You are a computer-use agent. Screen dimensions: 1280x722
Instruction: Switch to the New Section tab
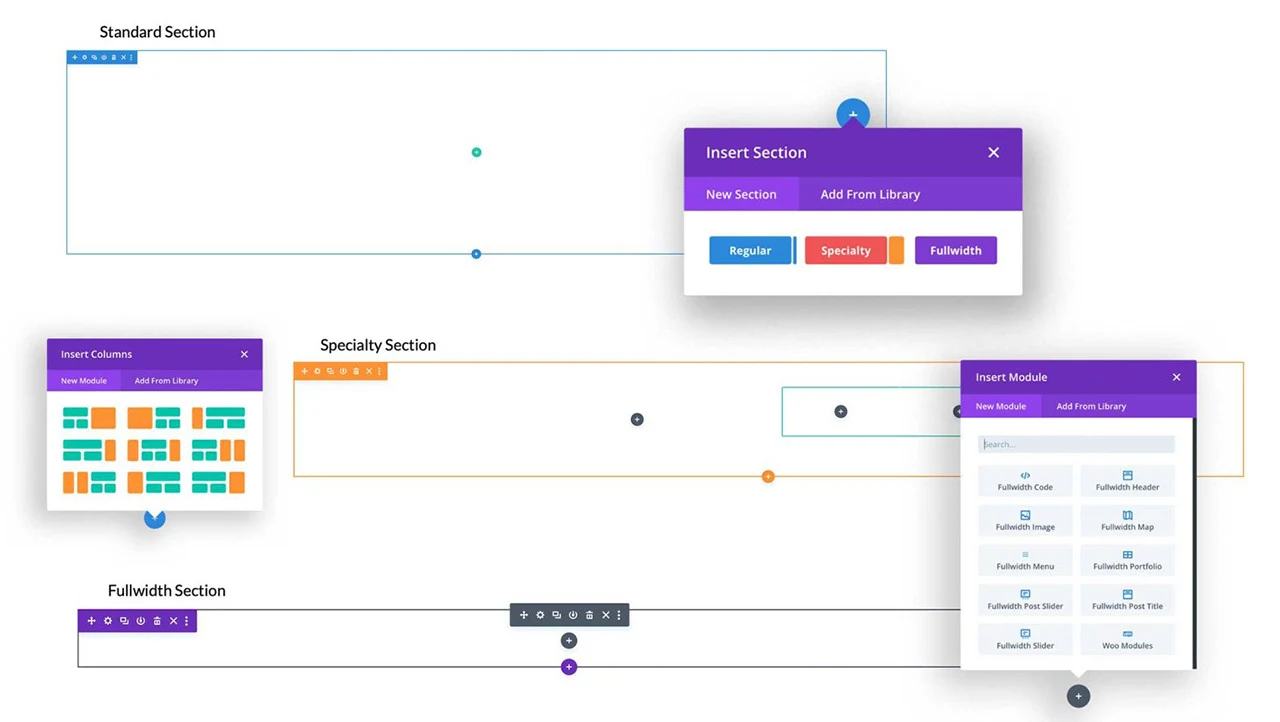point(741,194)
